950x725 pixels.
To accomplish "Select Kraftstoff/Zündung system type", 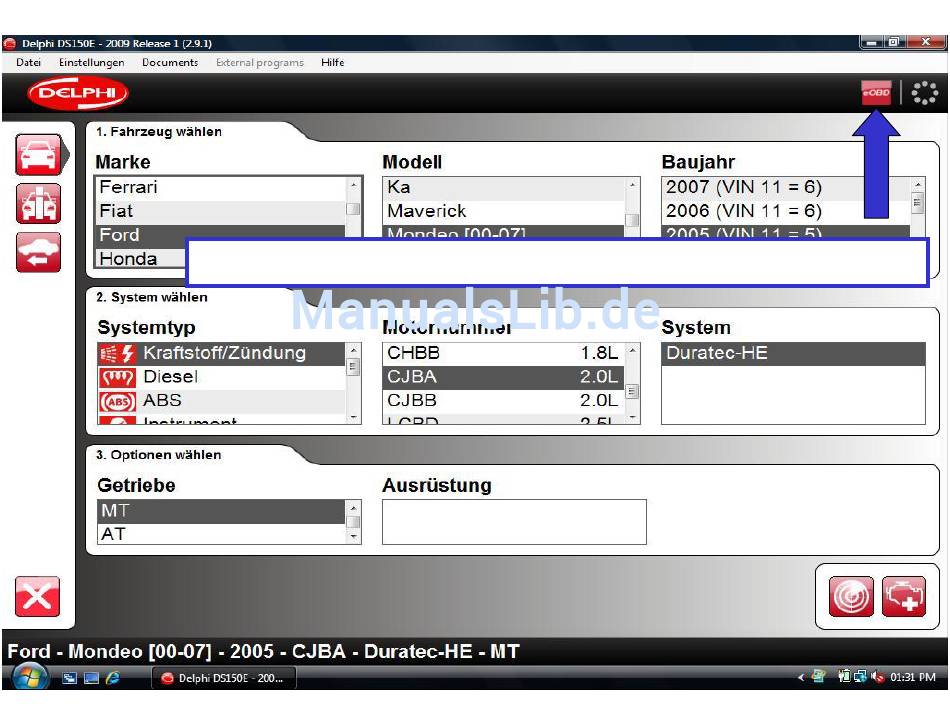I will pos(221,354).
